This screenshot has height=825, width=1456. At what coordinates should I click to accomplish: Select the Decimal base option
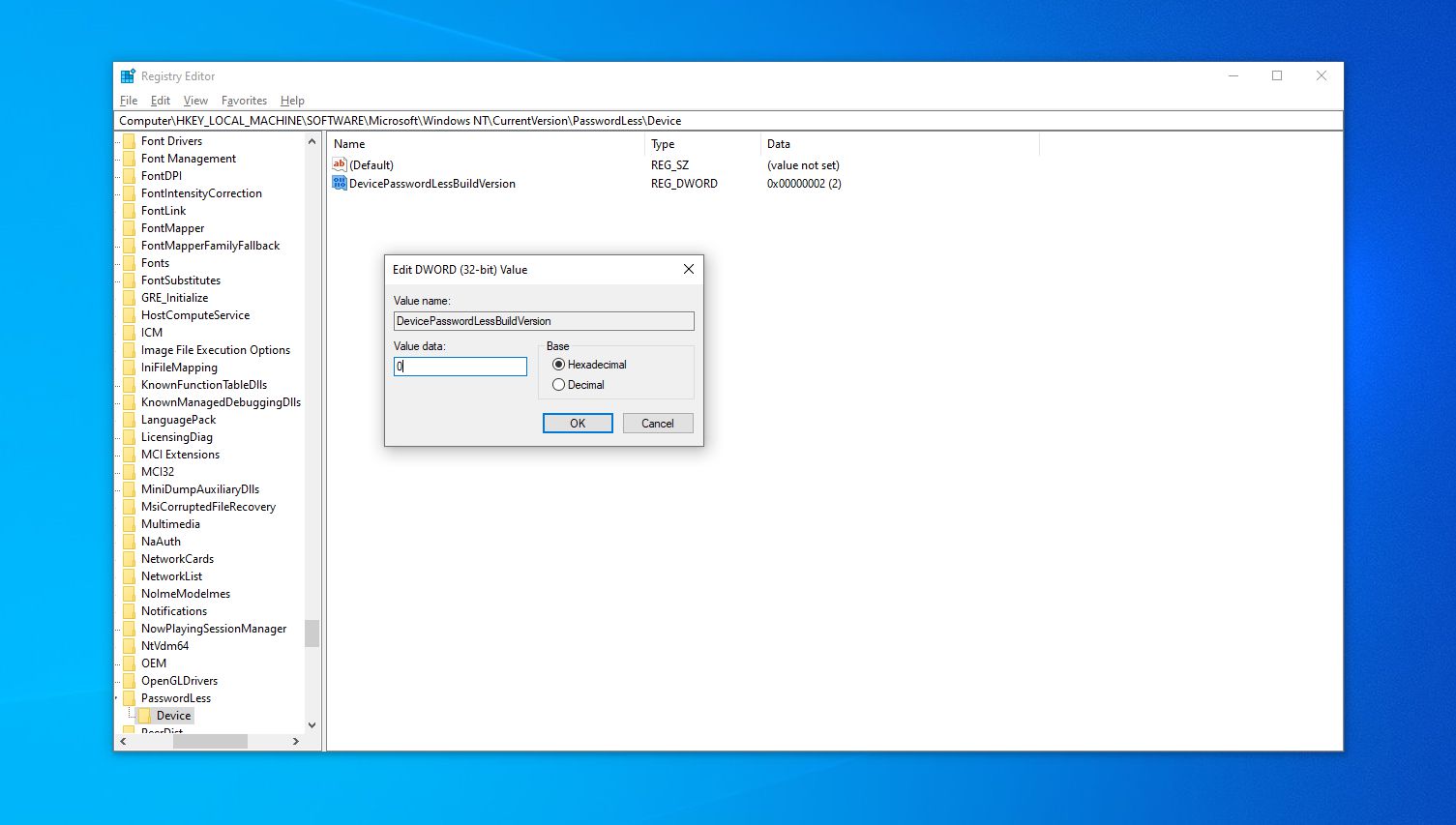(558, 385)
